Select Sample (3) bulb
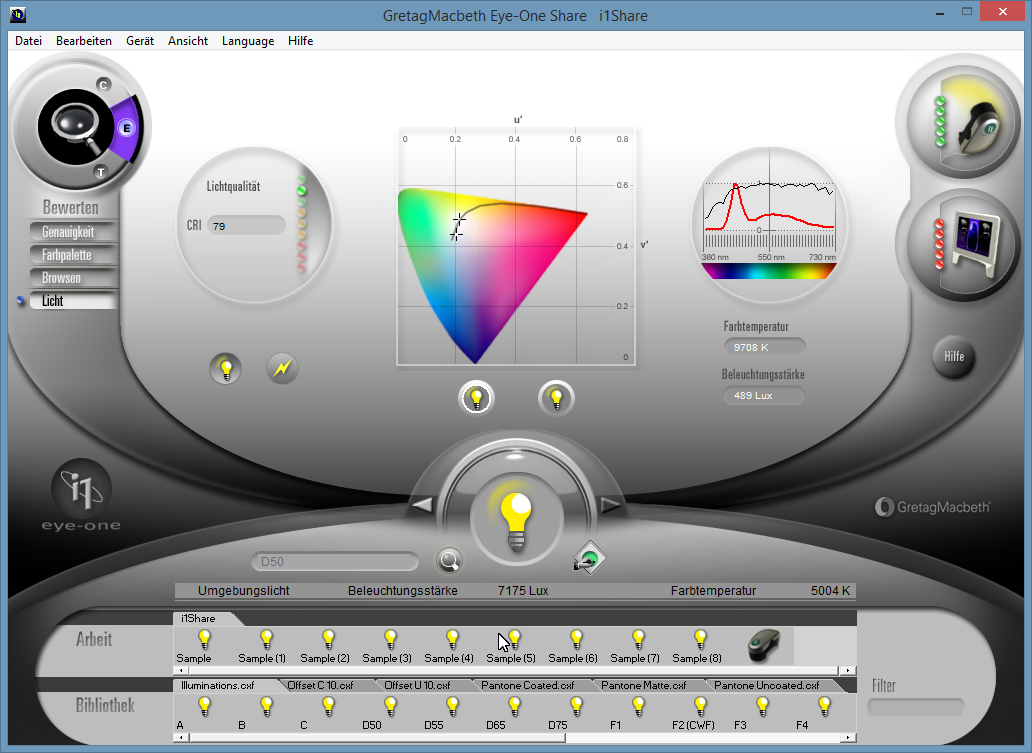The width and height of the screenshot is (1032, 753). click(x=390, y=638)
